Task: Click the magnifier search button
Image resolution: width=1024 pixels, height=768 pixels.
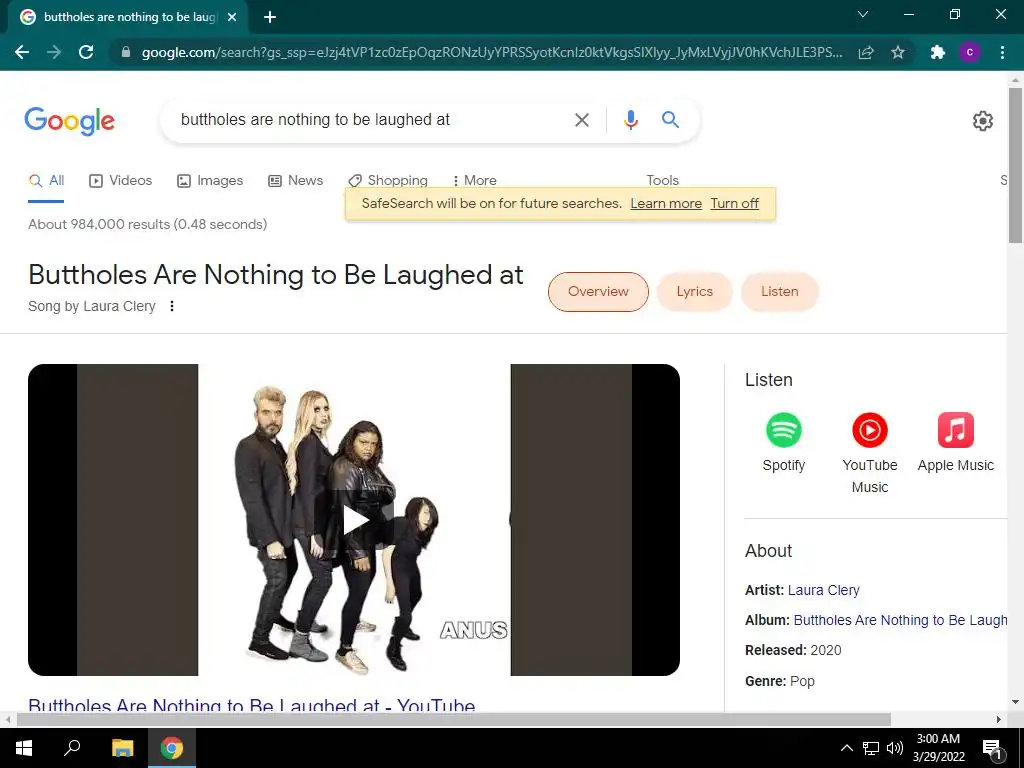Action: 670,120
